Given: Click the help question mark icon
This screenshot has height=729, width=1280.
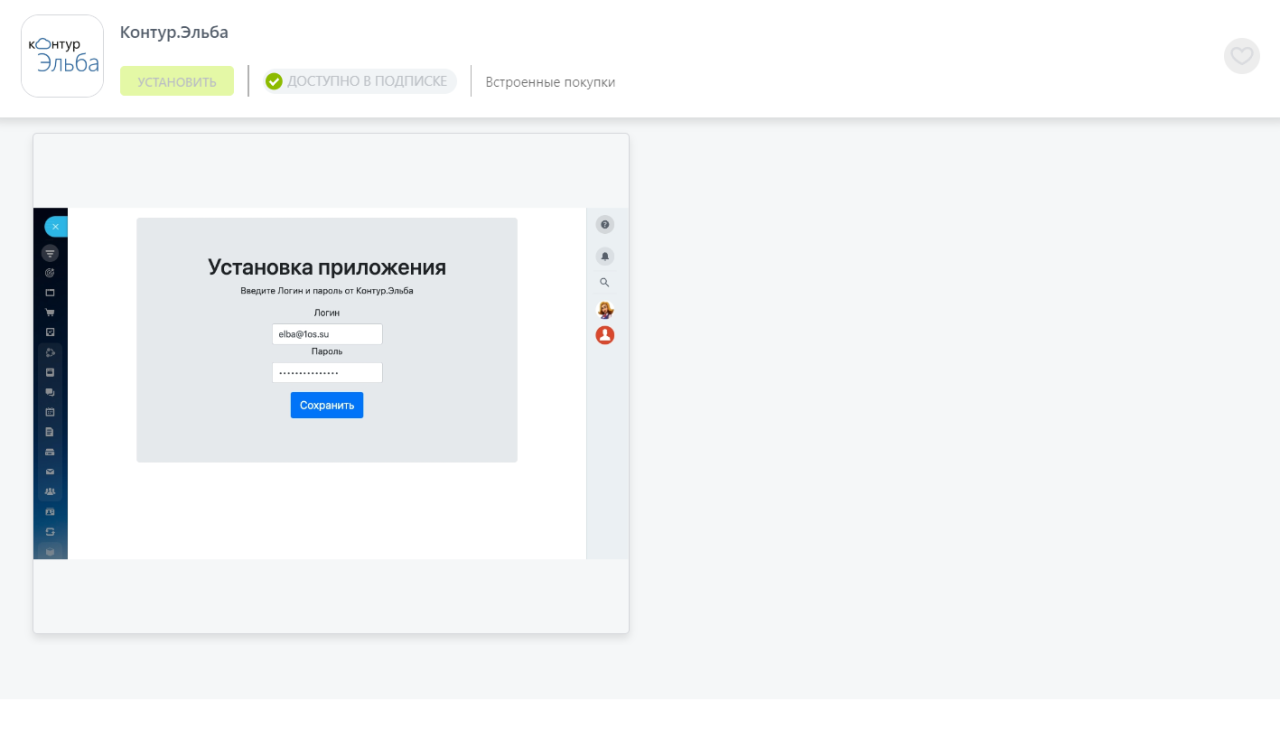Looking at the screenshot, I should [x=605, y=225].
